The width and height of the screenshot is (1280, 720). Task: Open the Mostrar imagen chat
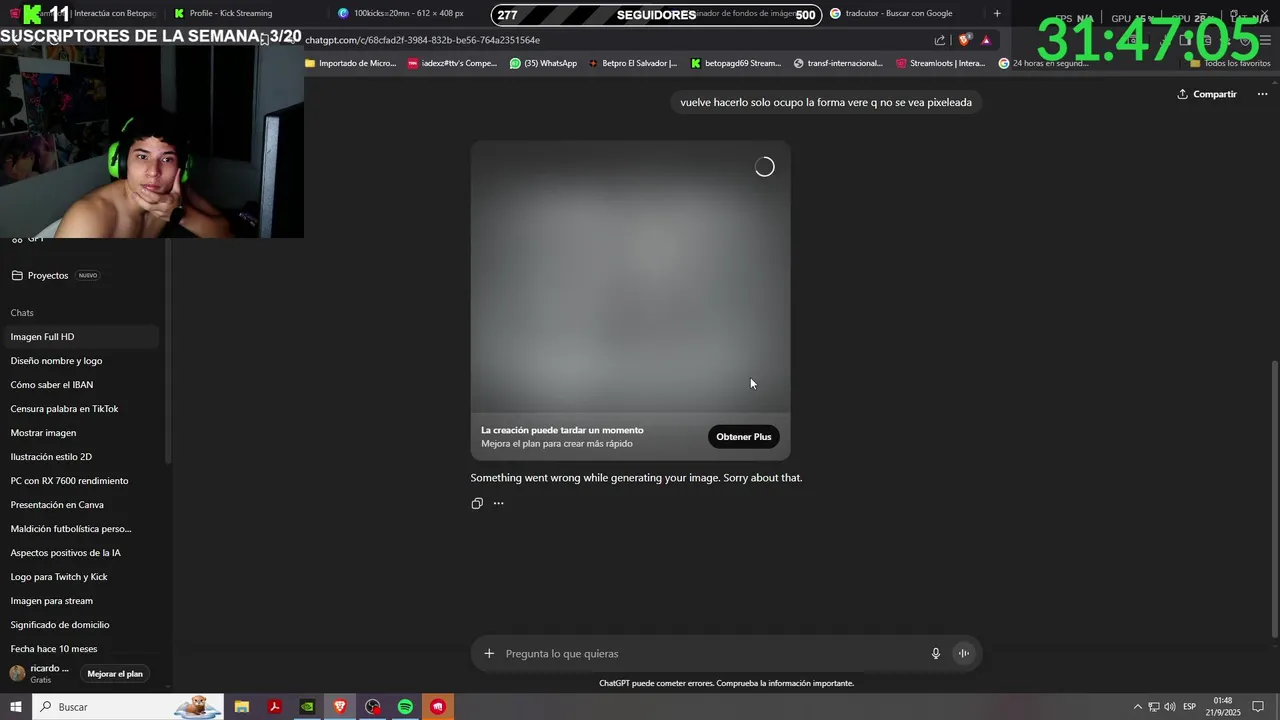point(81,433)
